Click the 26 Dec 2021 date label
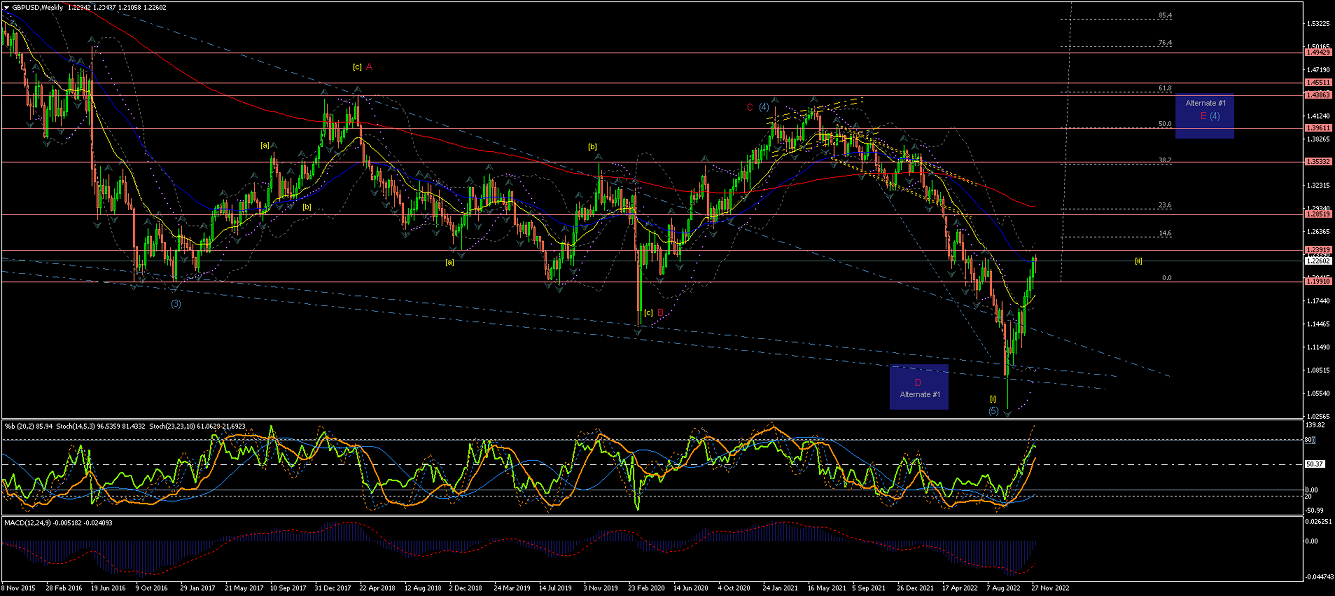The image size is (1335, 596). click(x=917, y=590)
